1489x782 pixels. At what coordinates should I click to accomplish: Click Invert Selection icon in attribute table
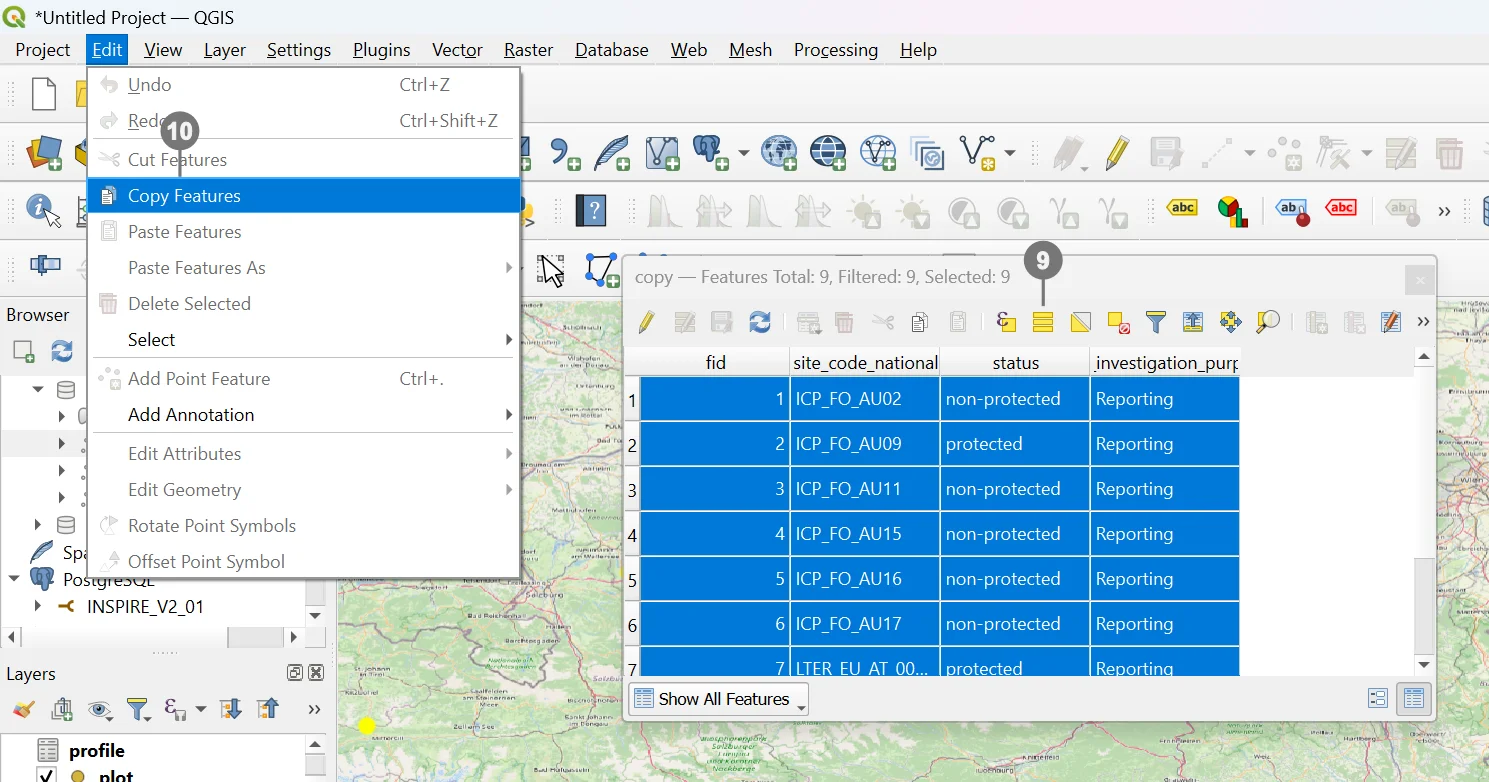[x=1080, y=322]
